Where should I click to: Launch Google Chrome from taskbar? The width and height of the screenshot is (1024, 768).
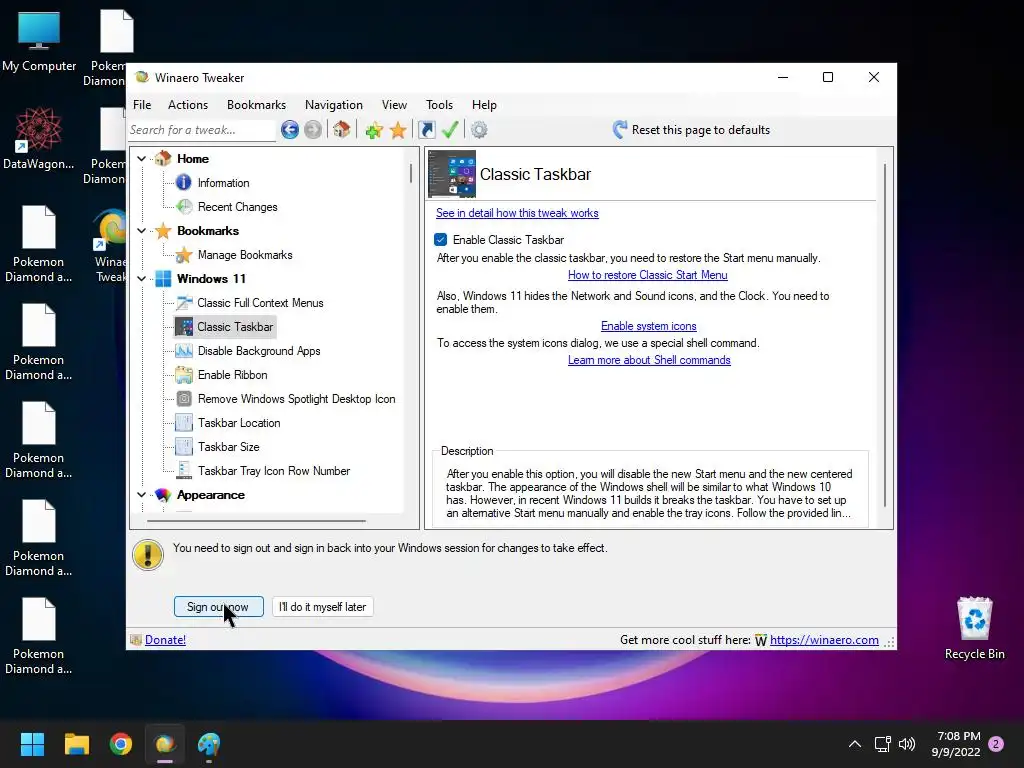[x=121, y=744]
